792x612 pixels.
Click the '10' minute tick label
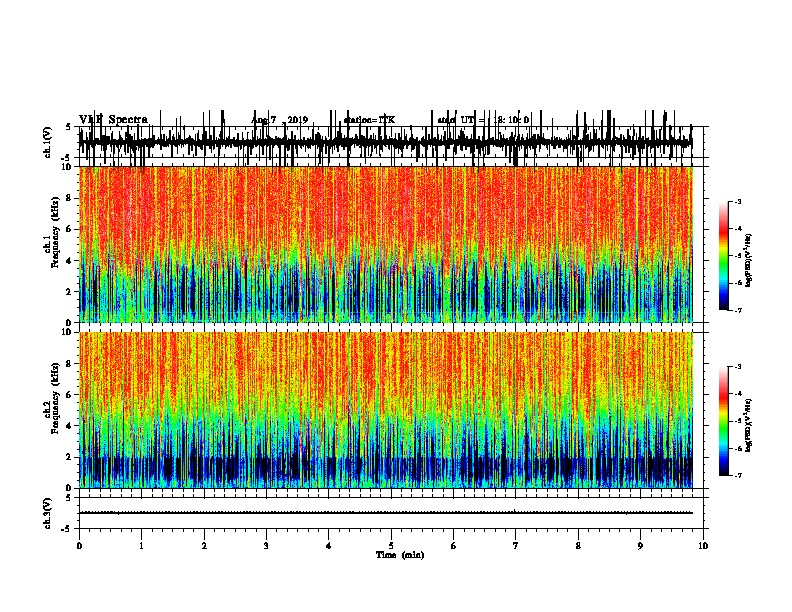point(703,546)
